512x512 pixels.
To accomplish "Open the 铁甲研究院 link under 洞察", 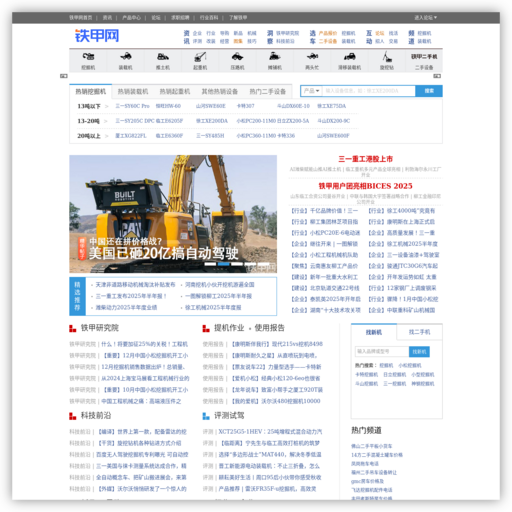I will pyautogui.click(x=287, y=33).
